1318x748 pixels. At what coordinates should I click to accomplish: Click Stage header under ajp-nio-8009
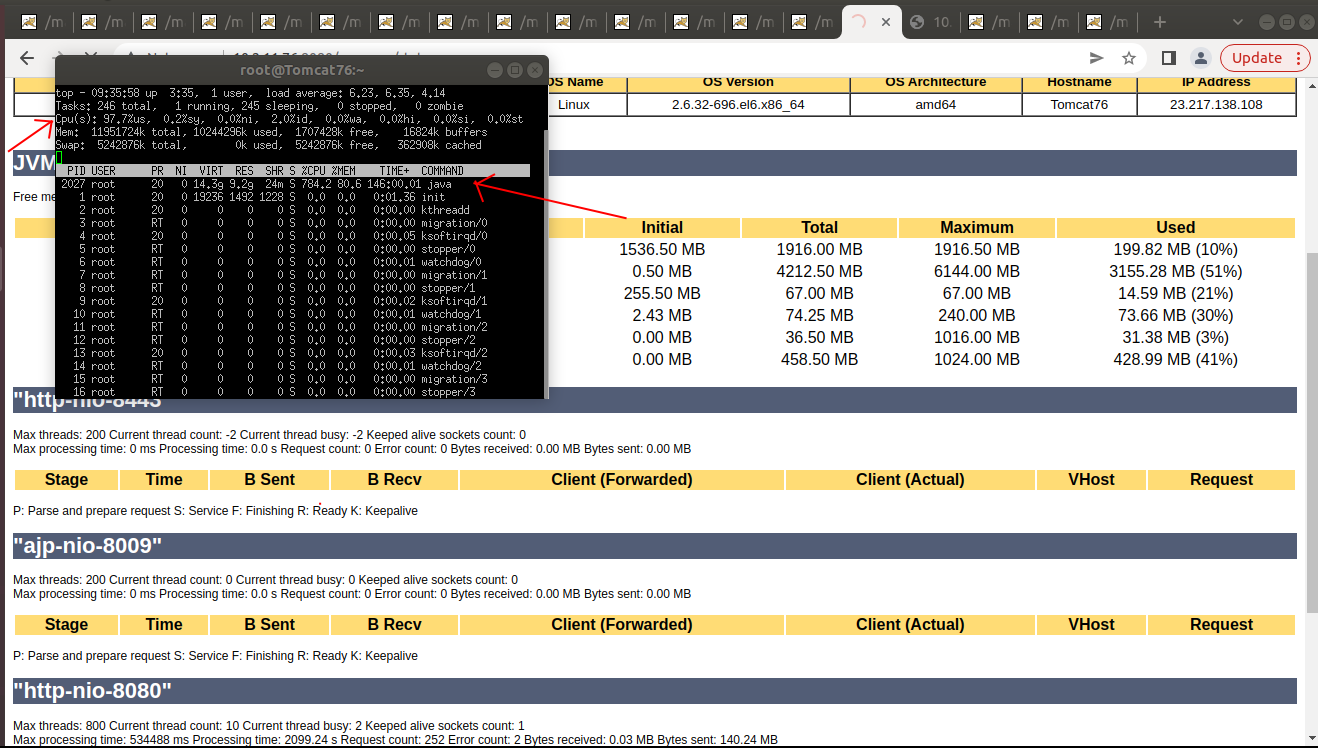(x=66, y=625)
